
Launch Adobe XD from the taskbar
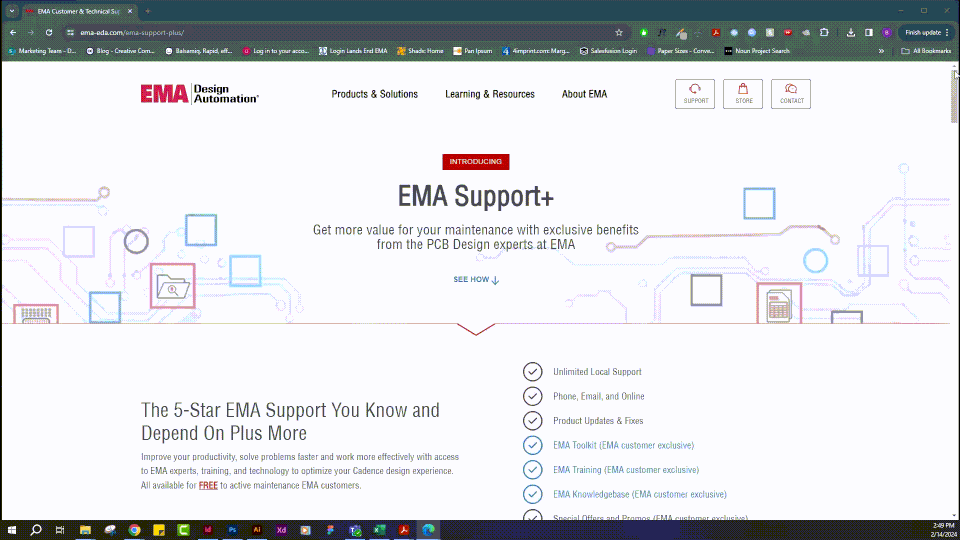pos(281,530)
